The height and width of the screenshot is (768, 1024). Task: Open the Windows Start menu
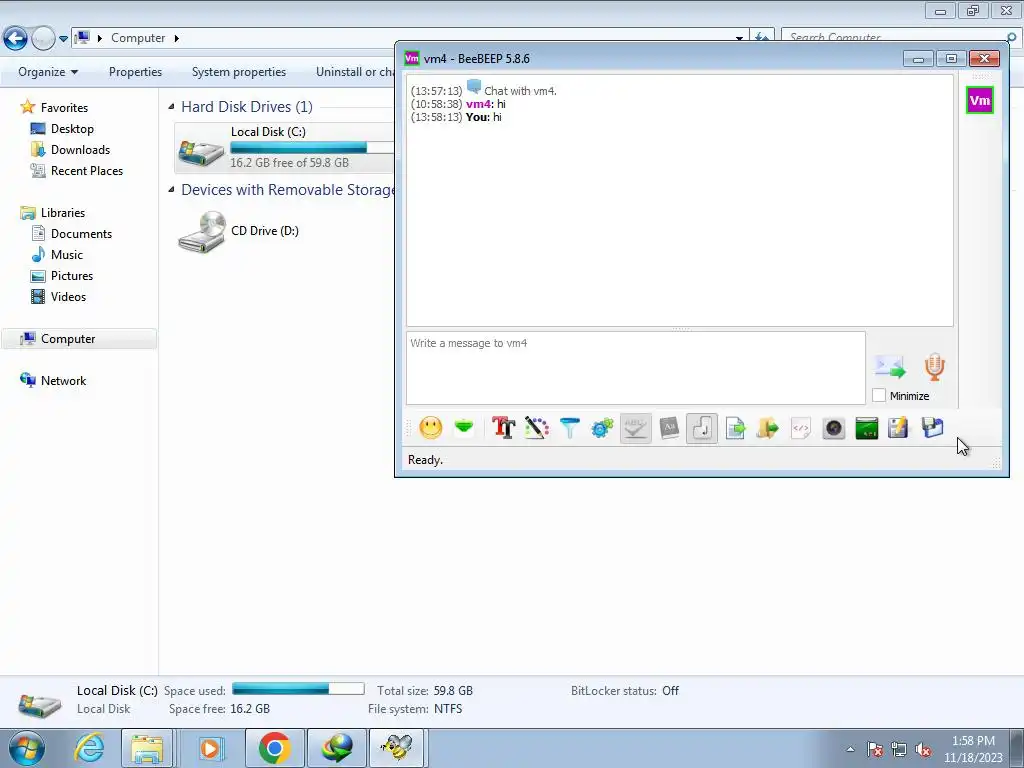(x=27, y=748)
